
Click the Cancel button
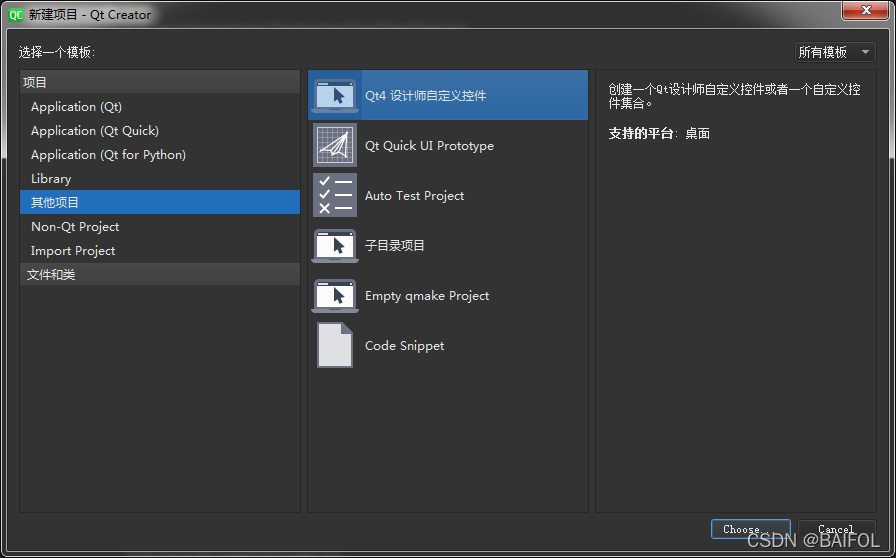point(837,529)
